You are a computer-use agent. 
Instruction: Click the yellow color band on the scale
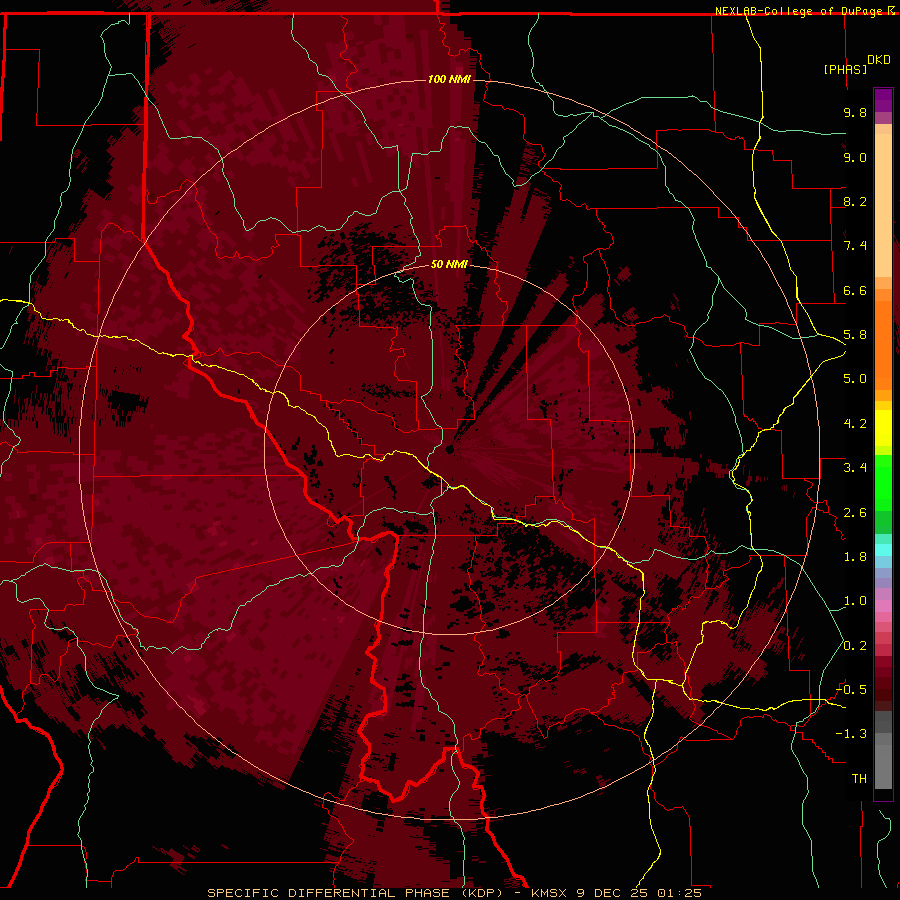click(883, 428)
